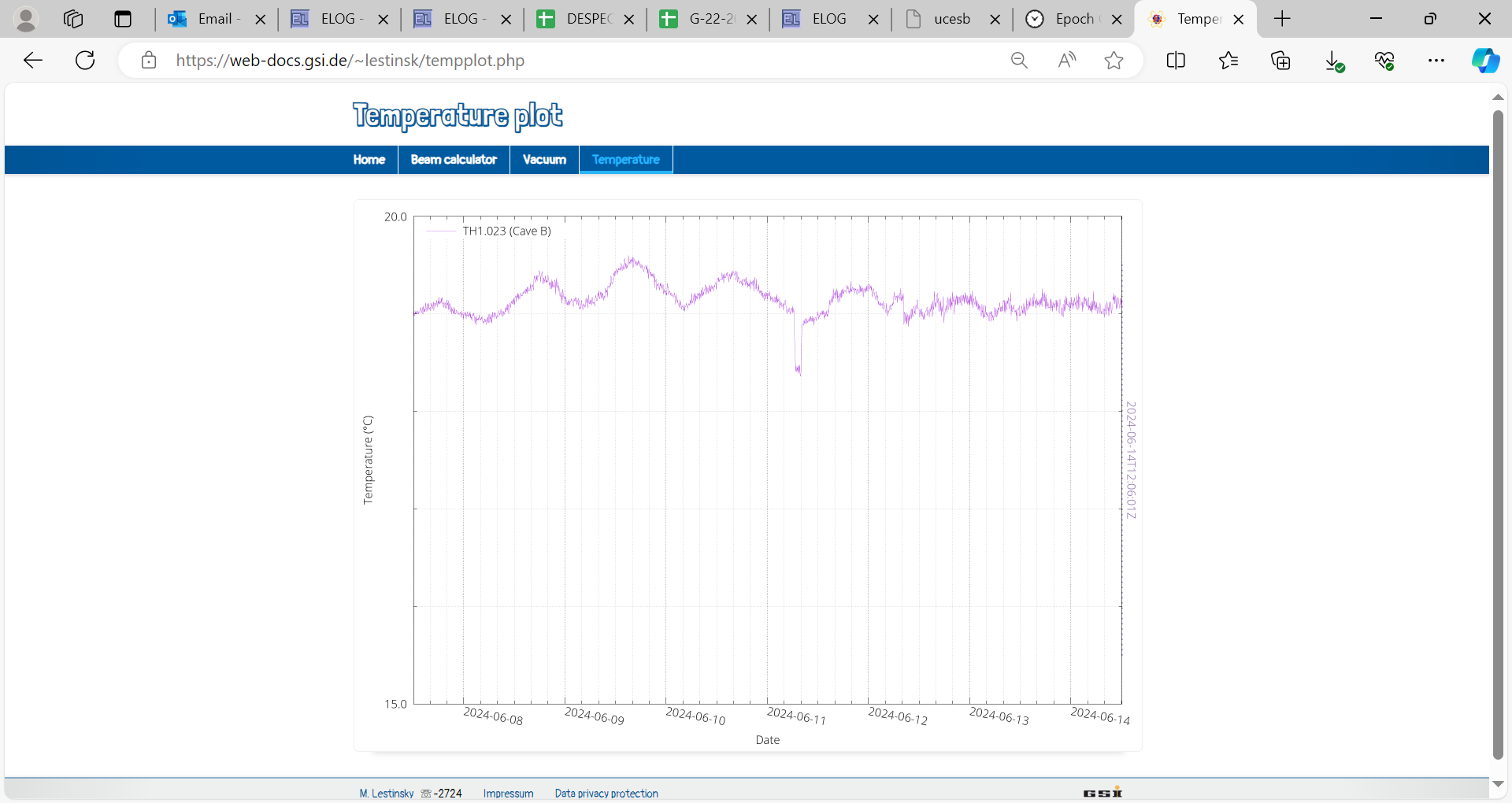This screenshot has height=803, width=1512.
Task: Close the current Temperature plot tab
Action: pyautogui.click(x=1239, y=20)
